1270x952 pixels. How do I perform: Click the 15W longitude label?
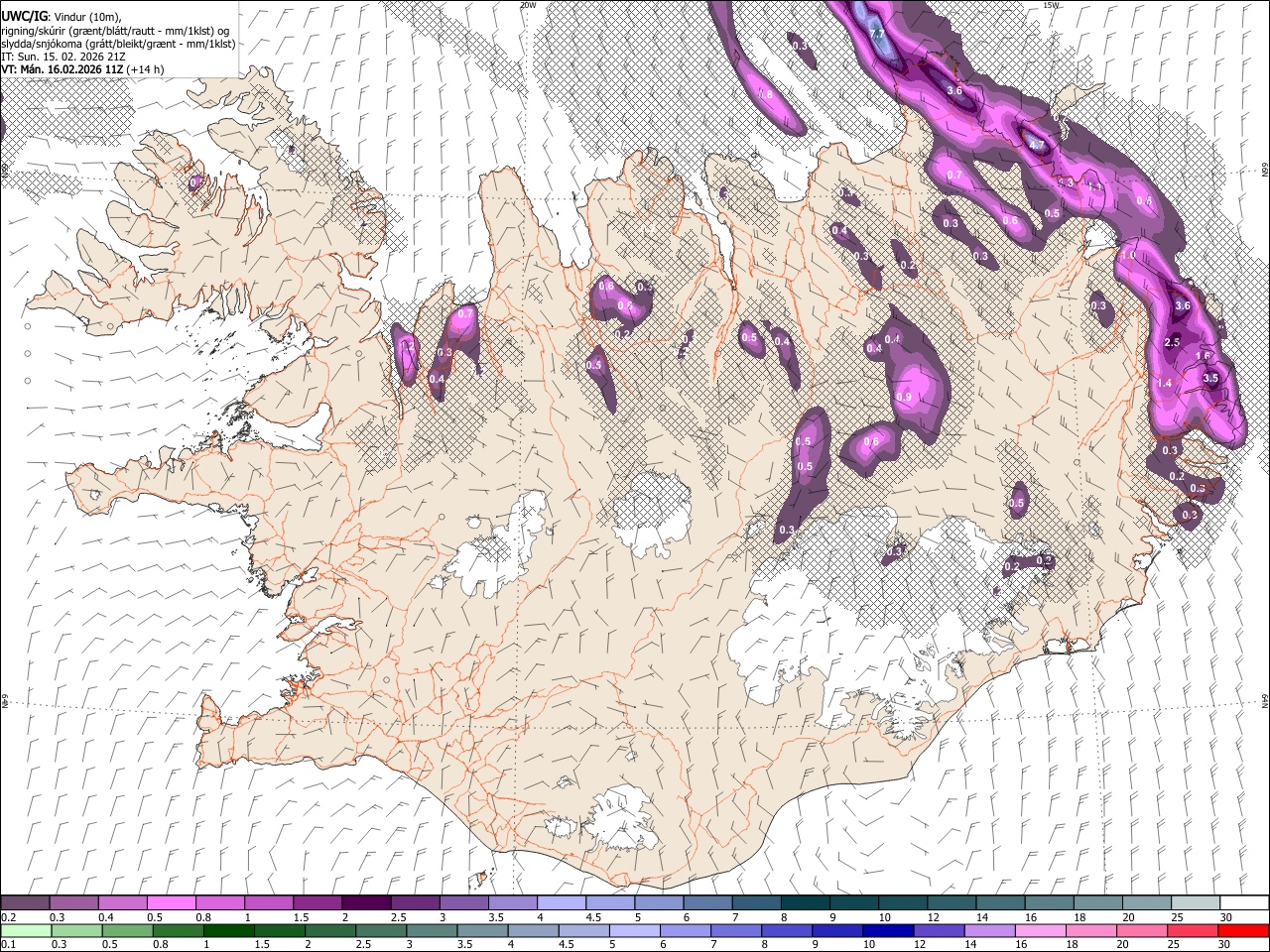pyautogui.click(x=1051, y=5)
